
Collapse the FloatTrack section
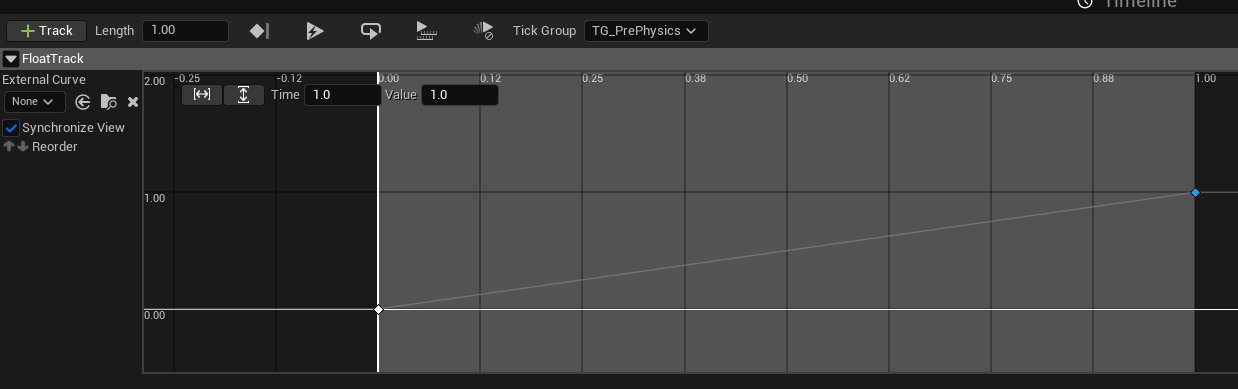(x=11, y=59)
